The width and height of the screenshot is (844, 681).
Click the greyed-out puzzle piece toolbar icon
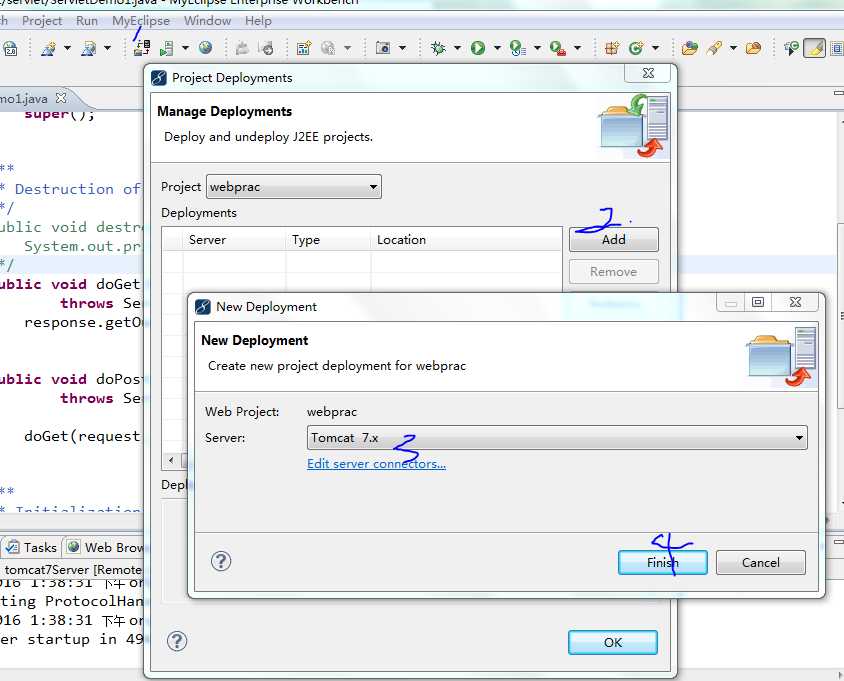click(x=242, y=48)
